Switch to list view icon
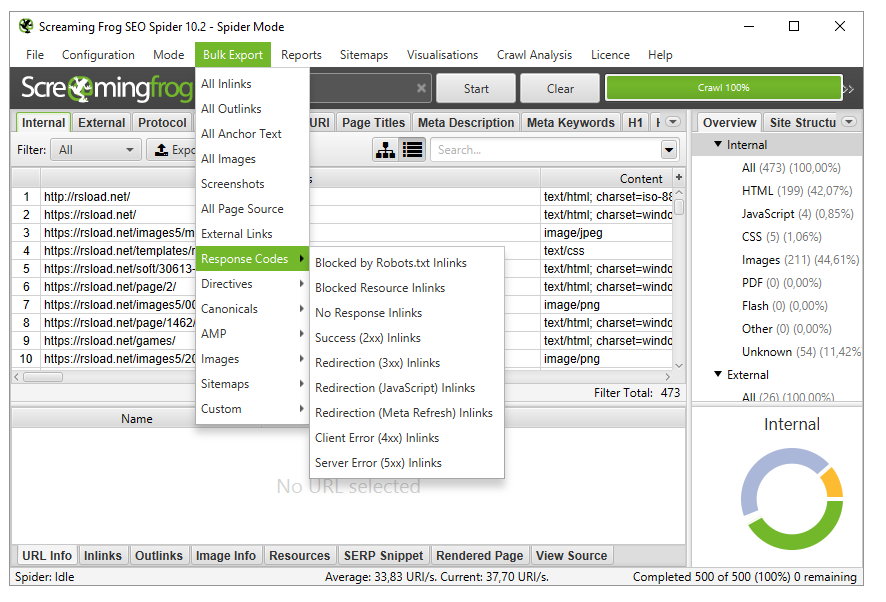This screenshot has height=602, width=886. pos(412,150)
